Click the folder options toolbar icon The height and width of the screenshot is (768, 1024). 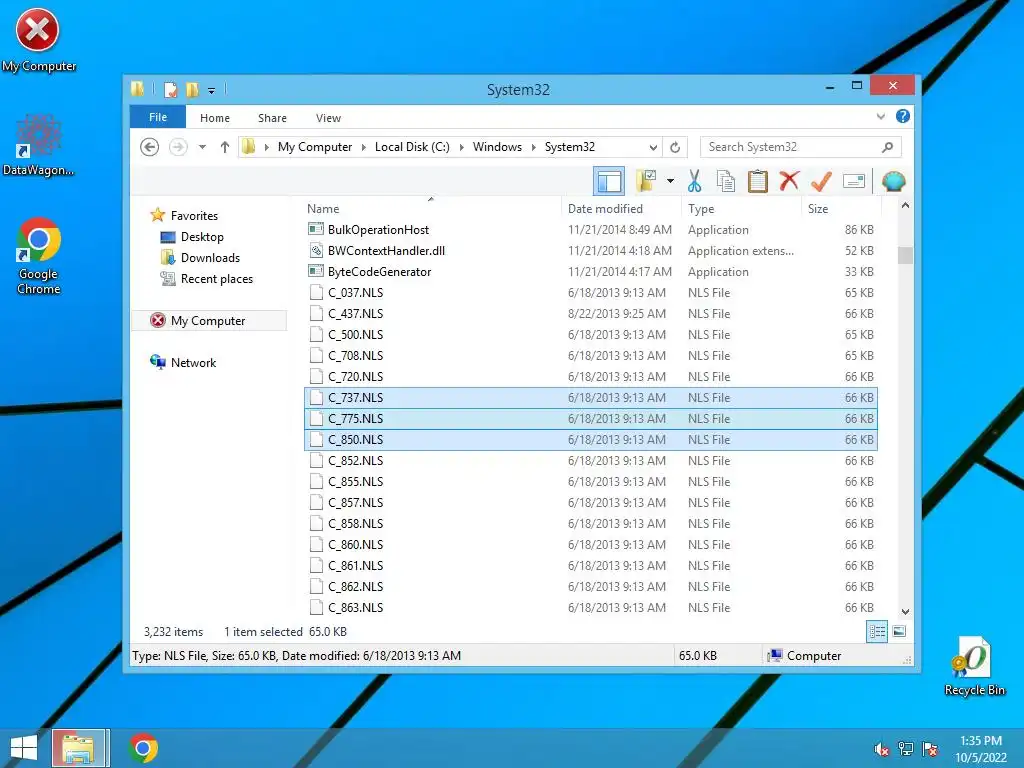pyautogui.click(x=646, y=181)
